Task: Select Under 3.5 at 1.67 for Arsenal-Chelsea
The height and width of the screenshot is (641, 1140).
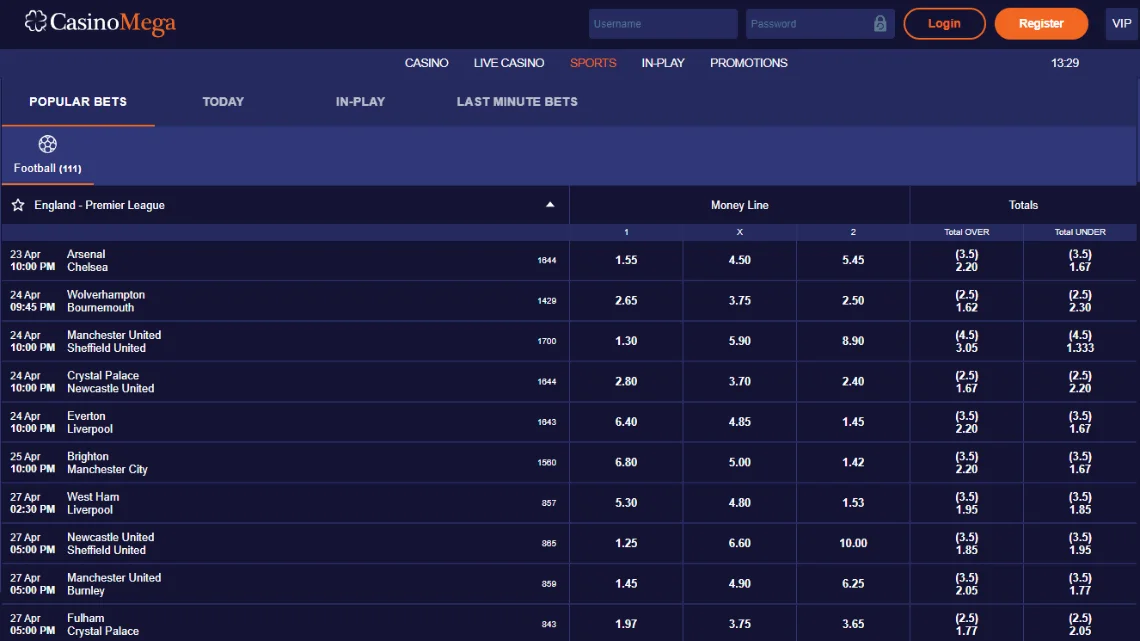Action: click(x=1080, y=260)
